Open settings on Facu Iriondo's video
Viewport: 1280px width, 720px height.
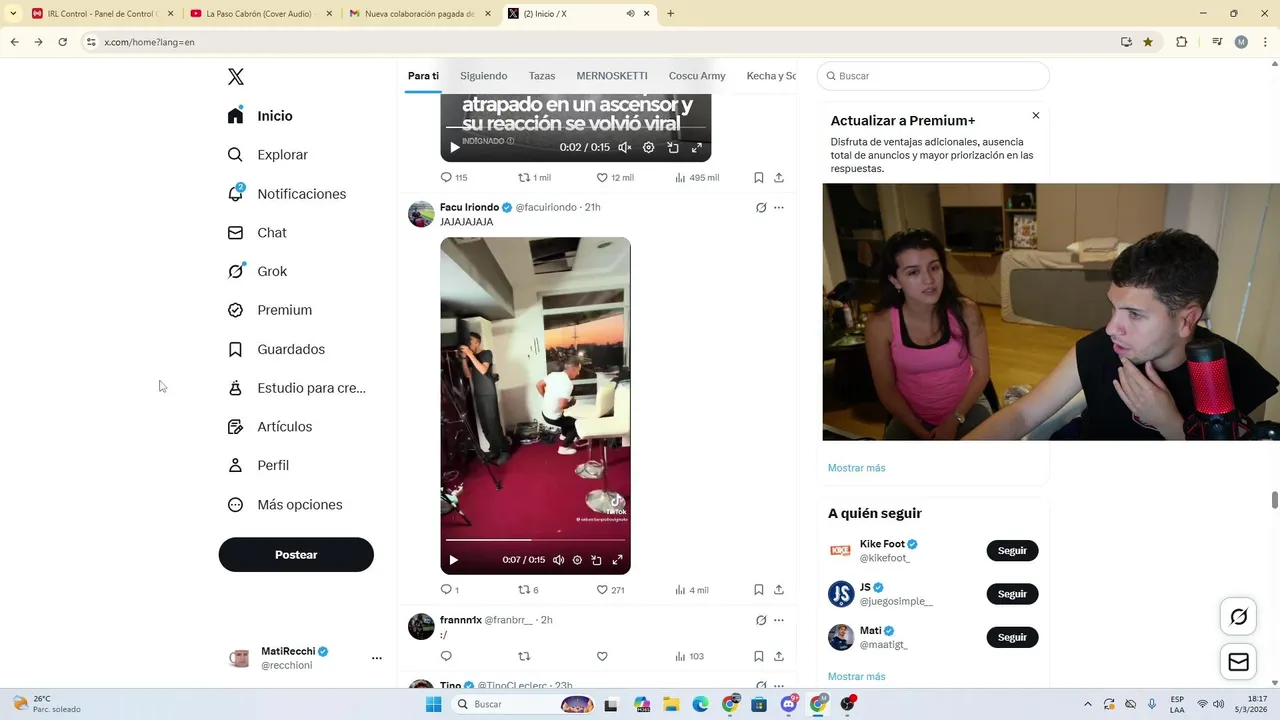pyautogui.click(x=577, y=560)
